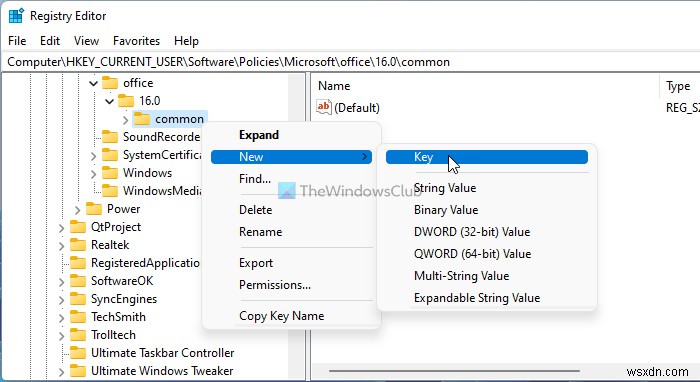Expand the Trolltech key chevron

(x=61, y=335)
